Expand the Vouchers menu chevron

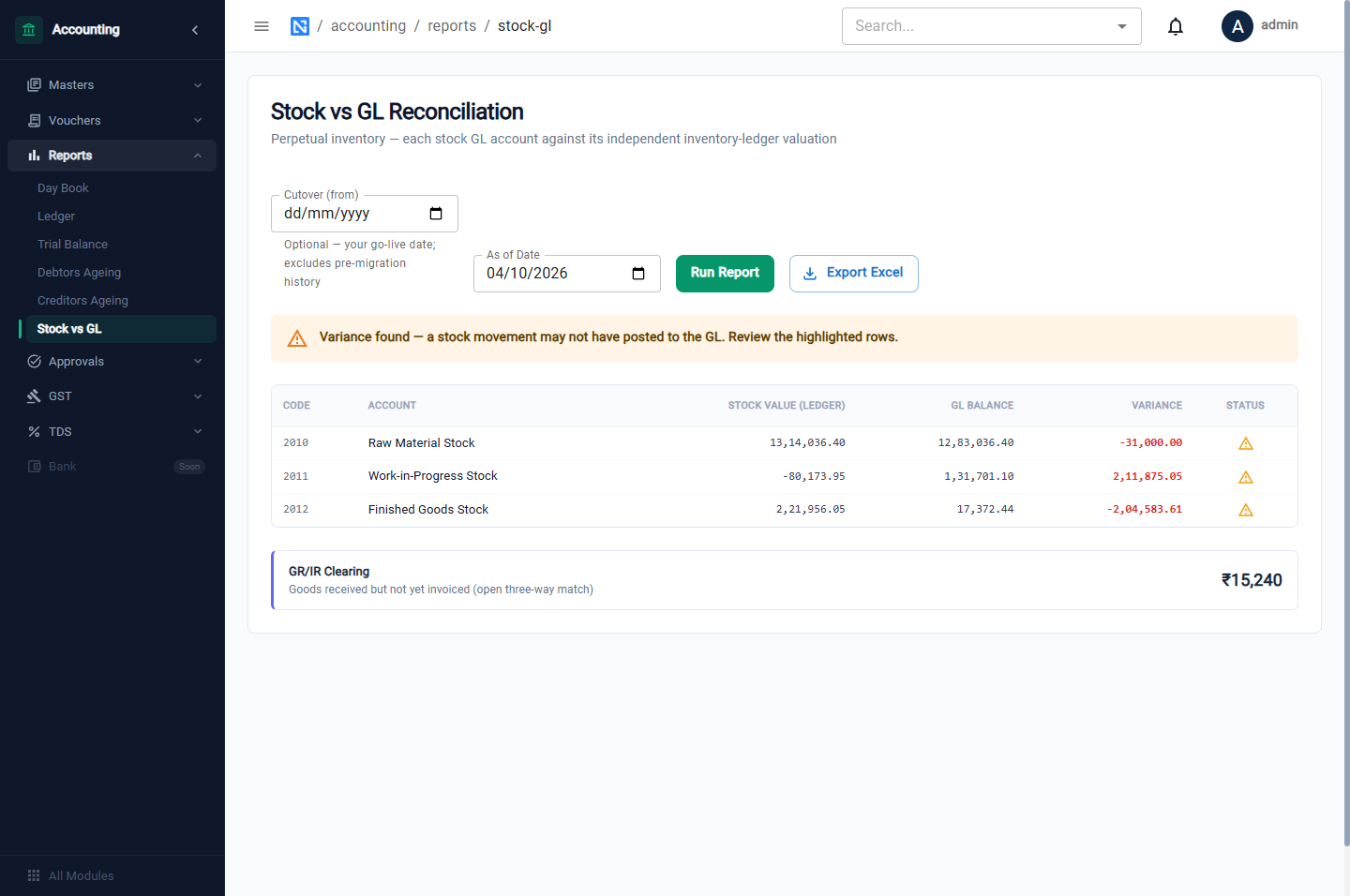[198, 121]
